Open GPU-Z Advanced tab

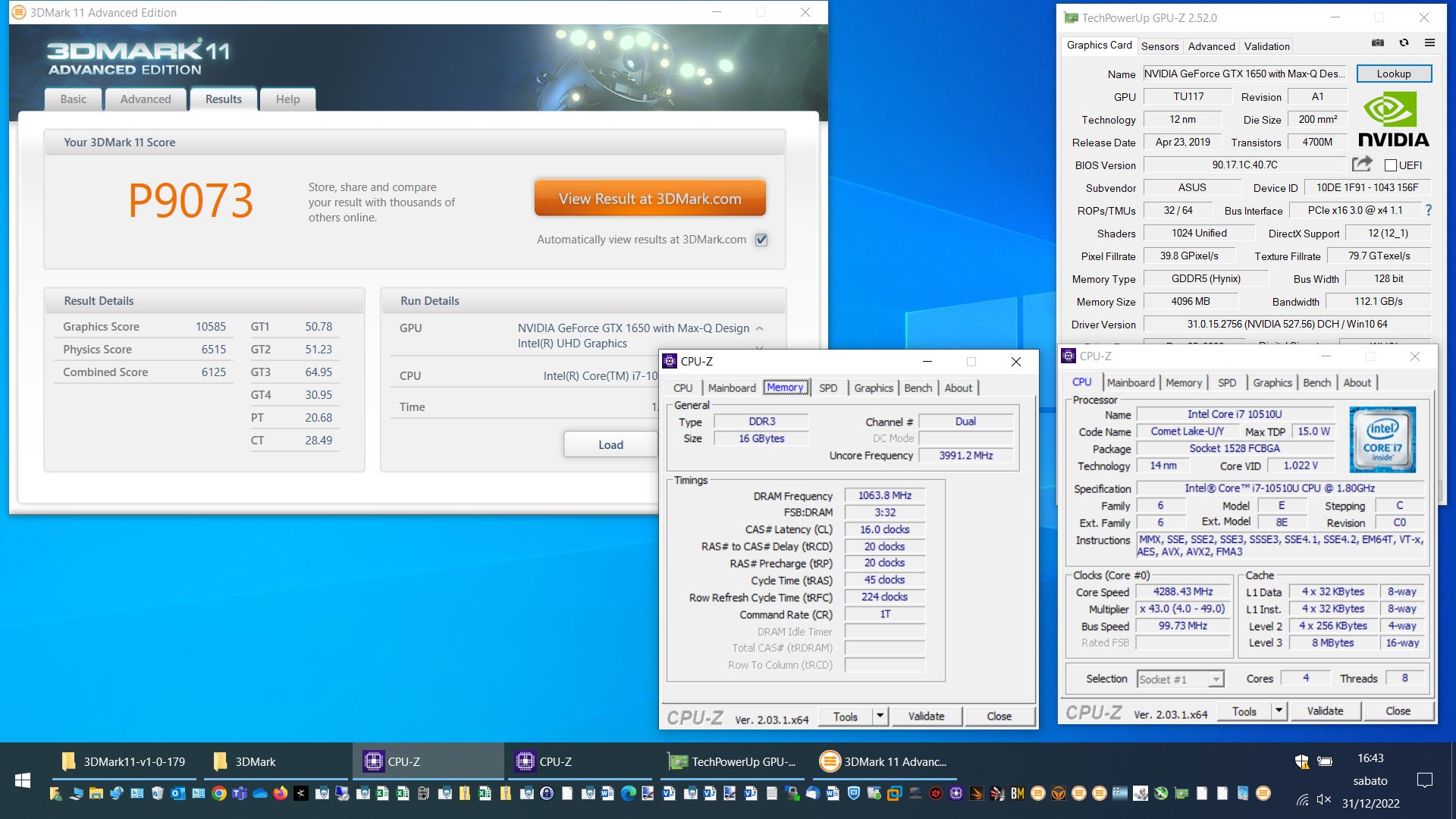click(x=1211, y=46)
